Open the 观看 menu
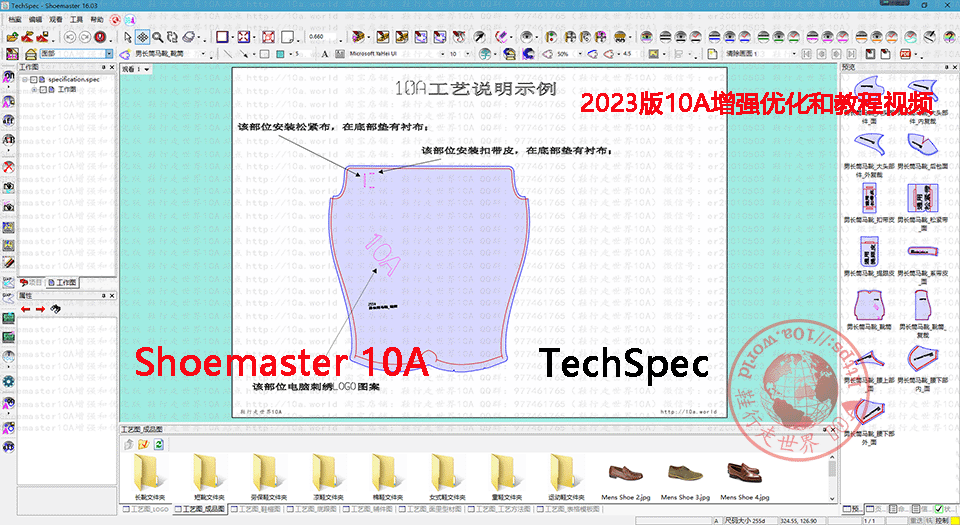The height and width of the screenshot is (525, 960). tap(56, 20)
